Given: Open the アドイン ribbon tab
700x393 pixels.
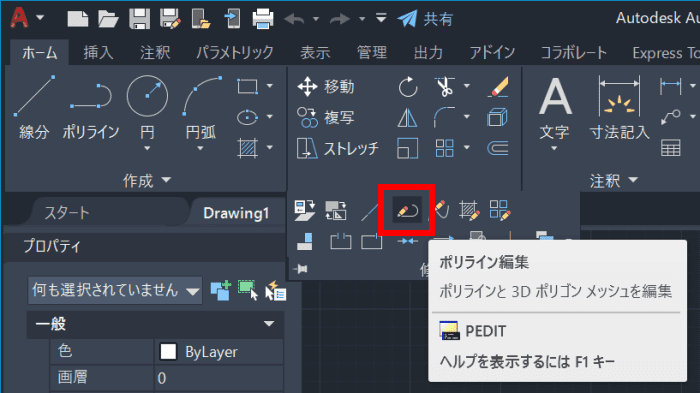Looking at the screenshot, I should click(492, 53).
